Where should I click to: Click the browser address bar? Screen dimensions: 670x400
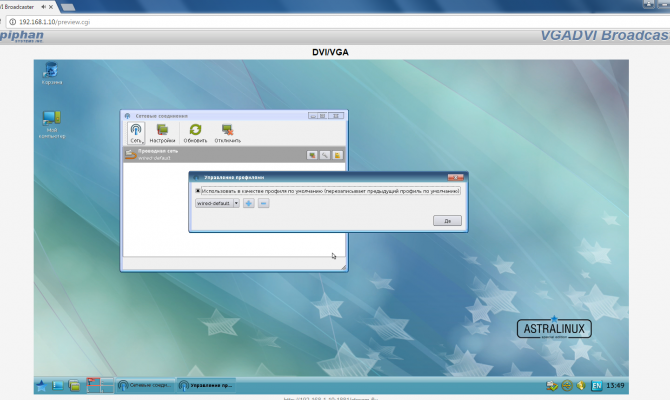(338, 22)
